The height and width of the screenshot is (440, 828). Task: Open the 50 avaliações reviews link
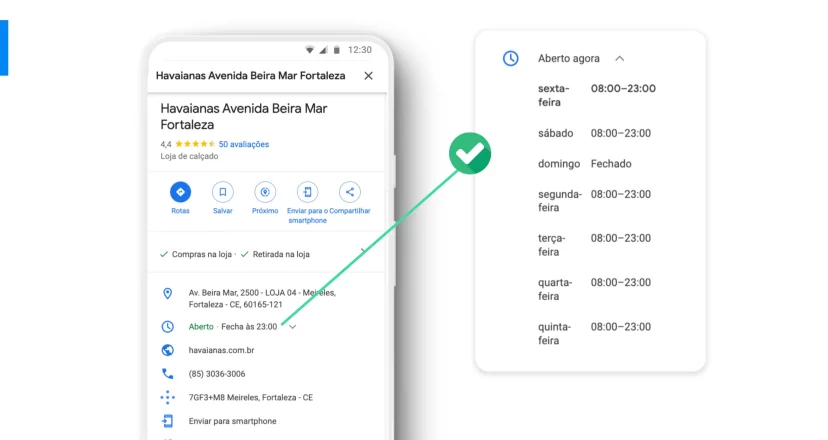pyautogui.click(x=244, y=144)
